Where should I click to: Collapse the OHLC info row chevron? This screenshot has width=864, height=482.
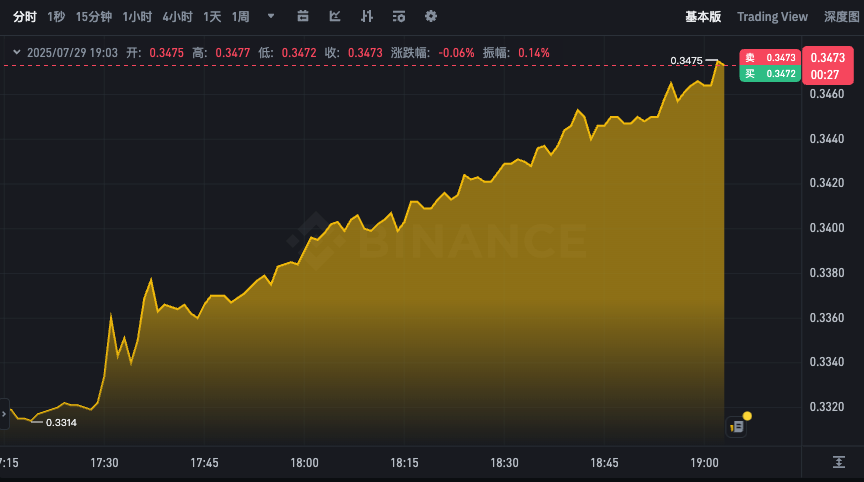[x=17, y=52]
